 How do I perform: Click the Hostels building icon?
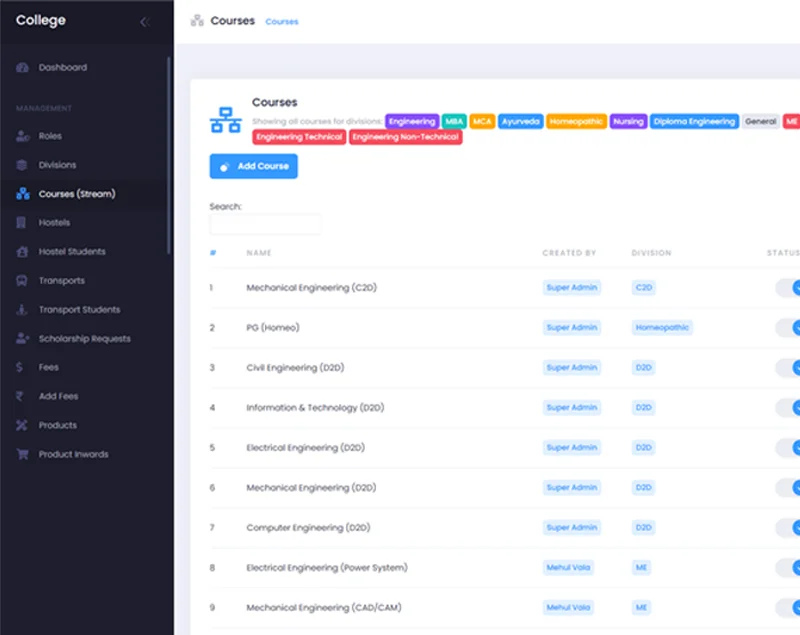[x=22, y=223]
